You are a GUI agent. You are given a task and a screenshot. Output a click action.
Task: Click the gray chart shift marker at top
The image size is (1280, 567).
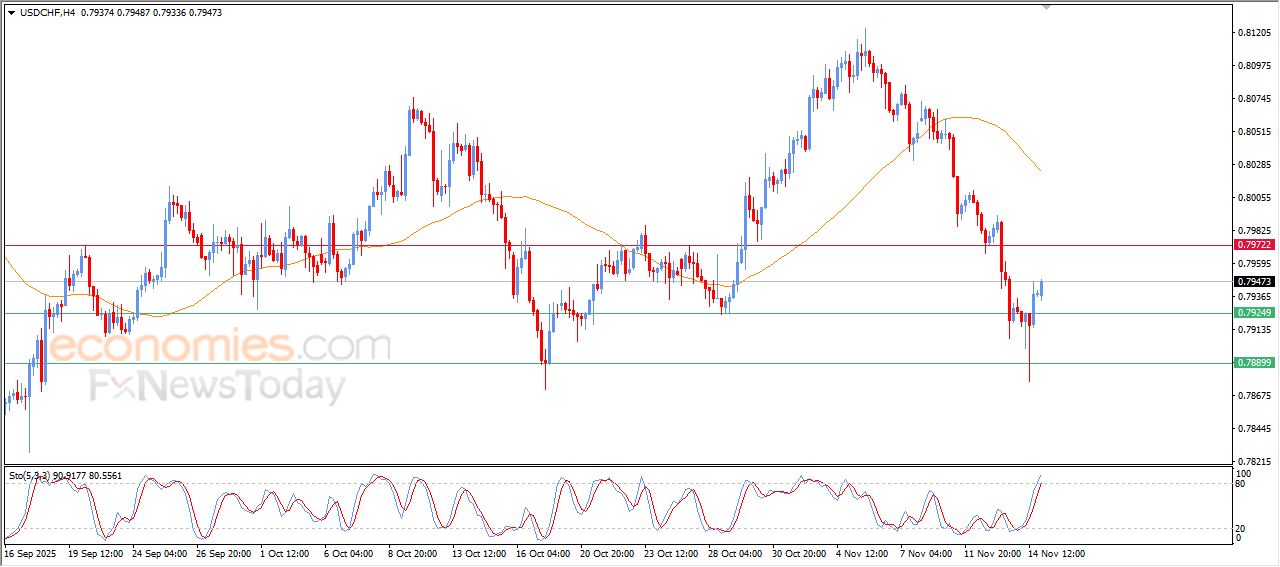(1046, 6)
